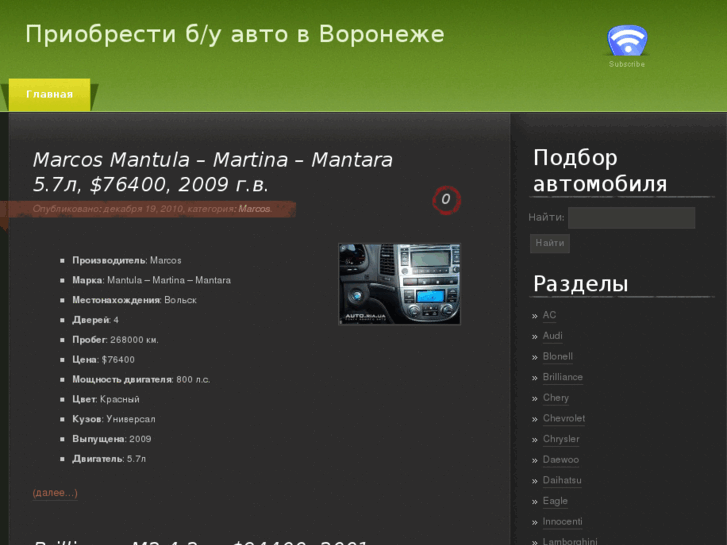Select the Пробег: 268000 км. text line
The image size is (727, 545).
coord(115,340)
